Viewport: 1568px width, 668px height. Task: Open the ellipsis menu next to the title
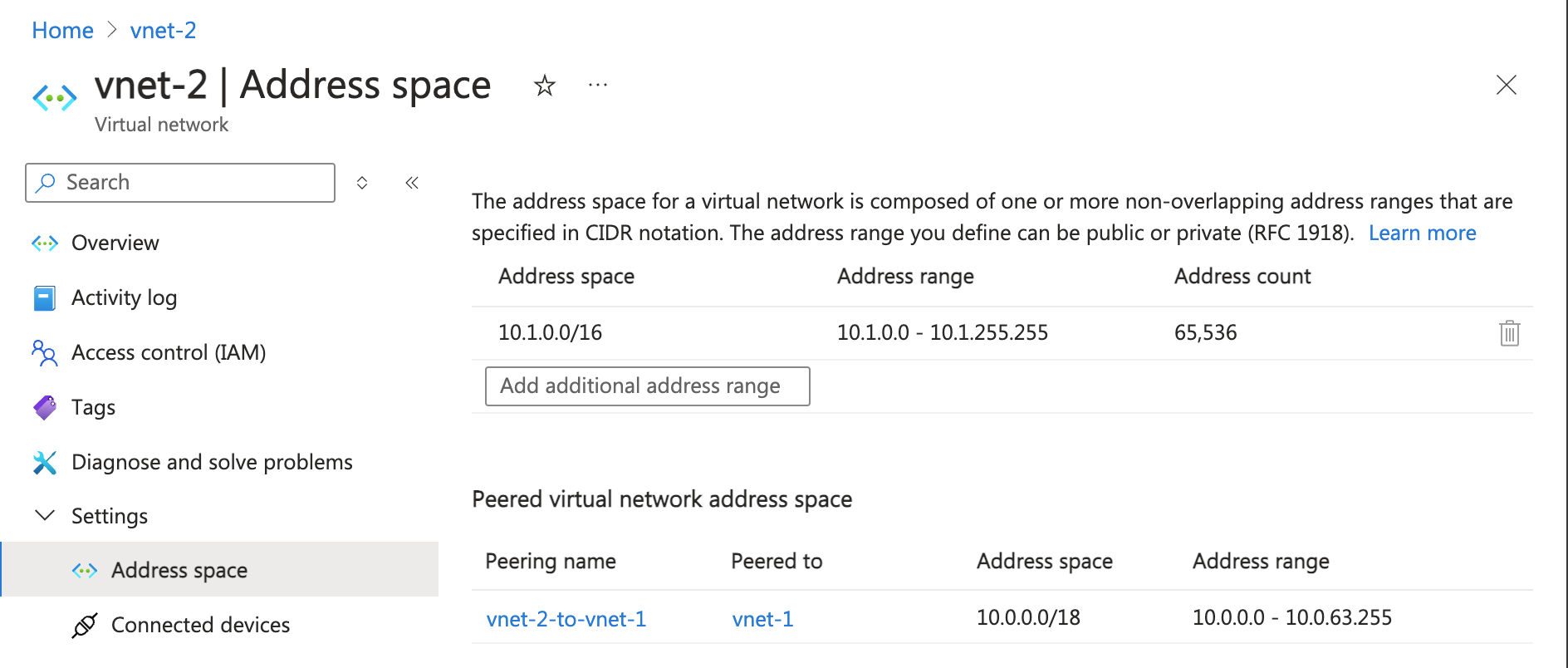(x=597, y=85)
